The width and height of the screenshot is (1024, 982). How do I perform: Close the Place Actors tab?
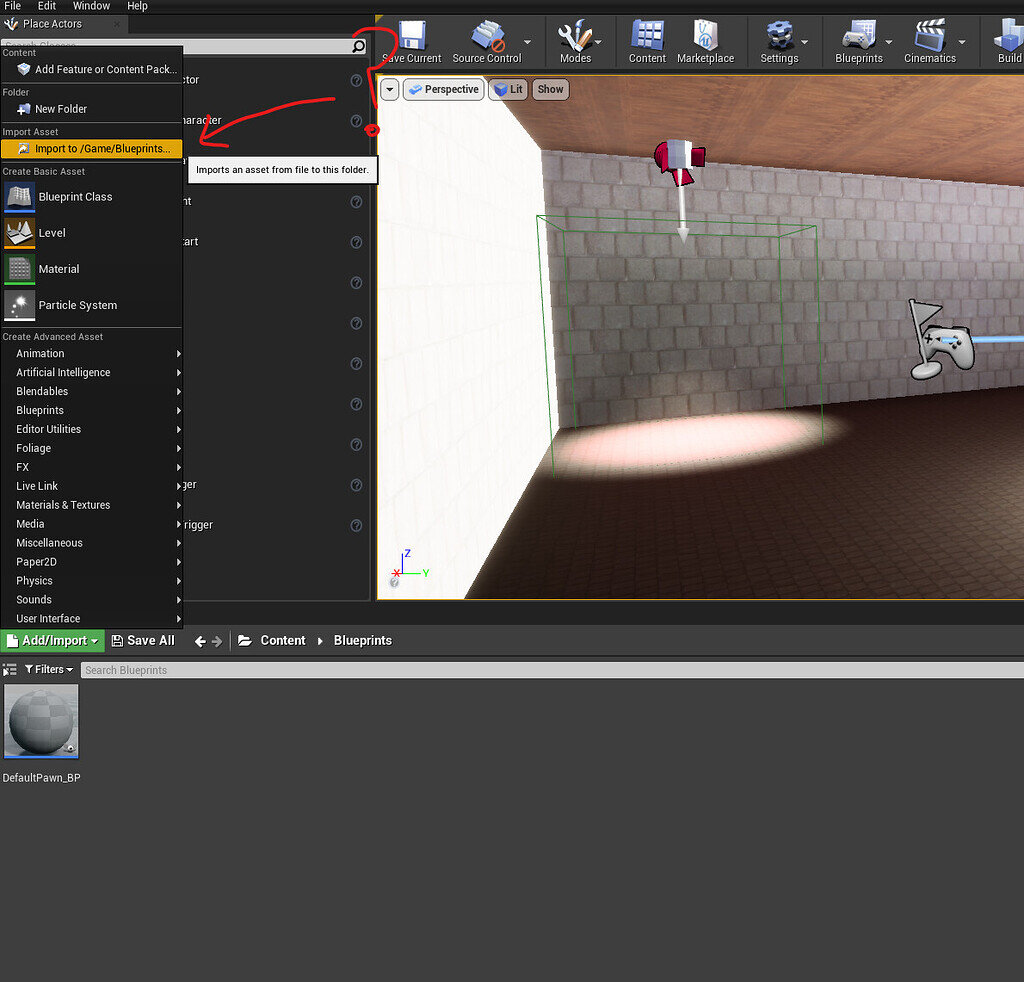117,24
